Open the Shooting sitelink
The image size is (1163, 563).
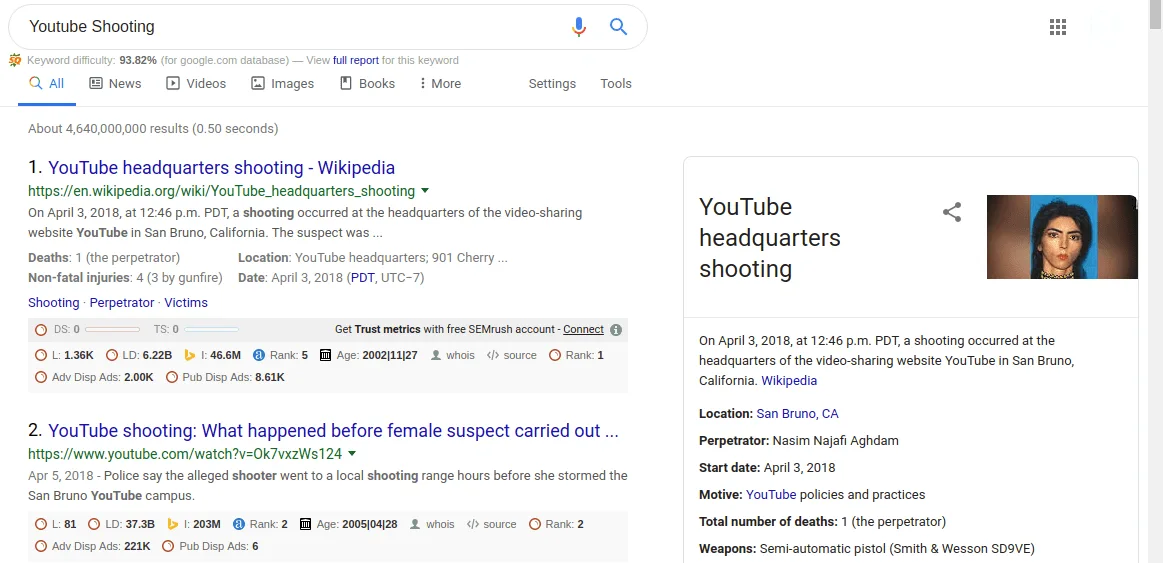point(53,303)
